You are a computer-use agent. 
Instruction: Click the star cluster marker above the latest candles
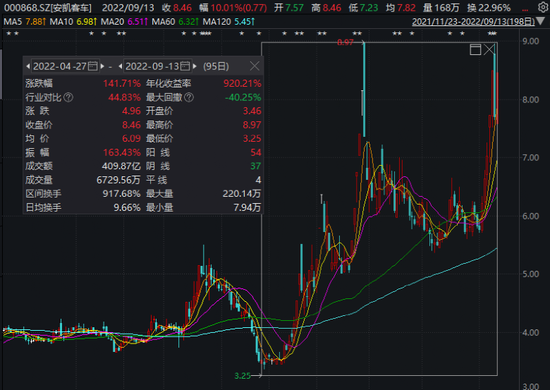492,34
